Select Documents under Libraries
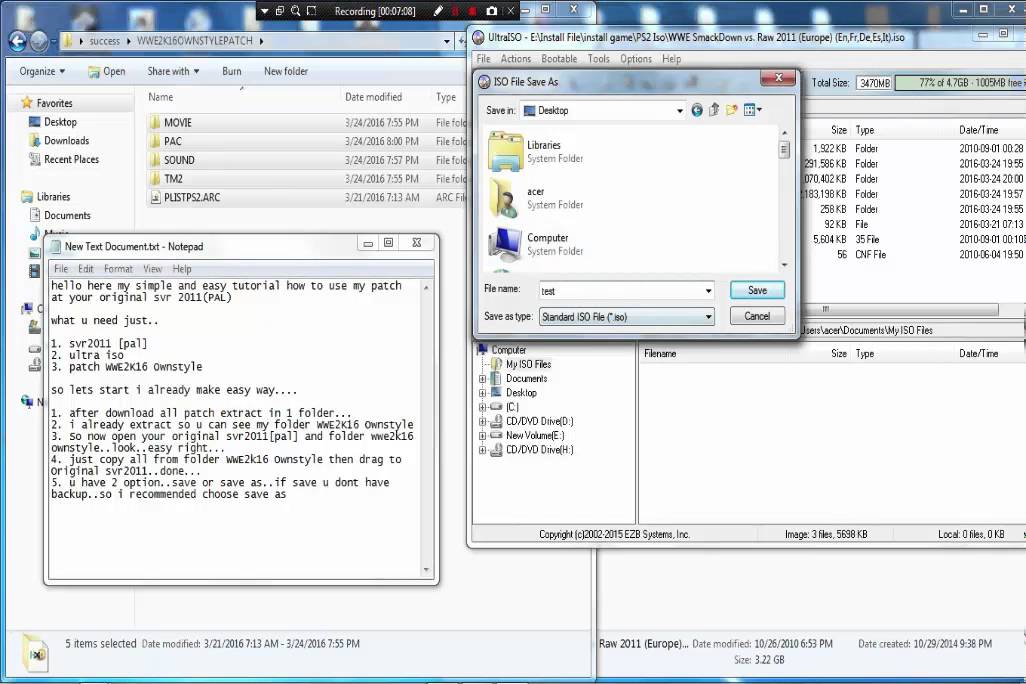Viewport: 1026px width, 684px height. [67, 216]
